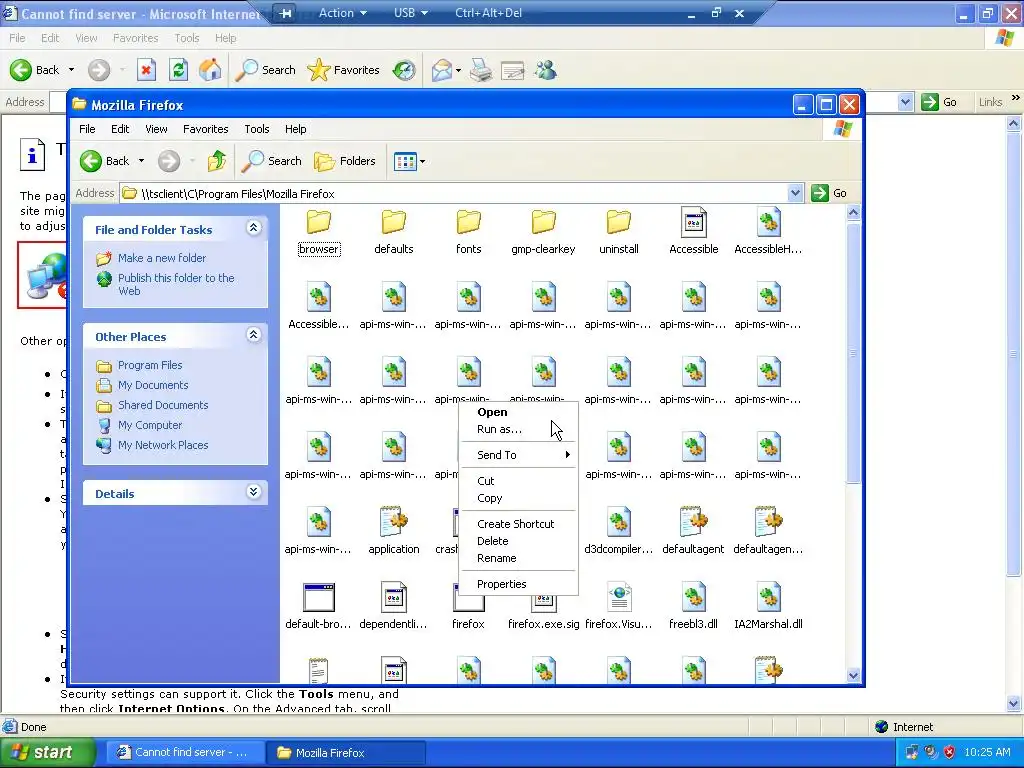Viewport: 1024px width, 768px height.
Task: Open Back history dropdown arrow in Explorer
Action: point(141,161)
